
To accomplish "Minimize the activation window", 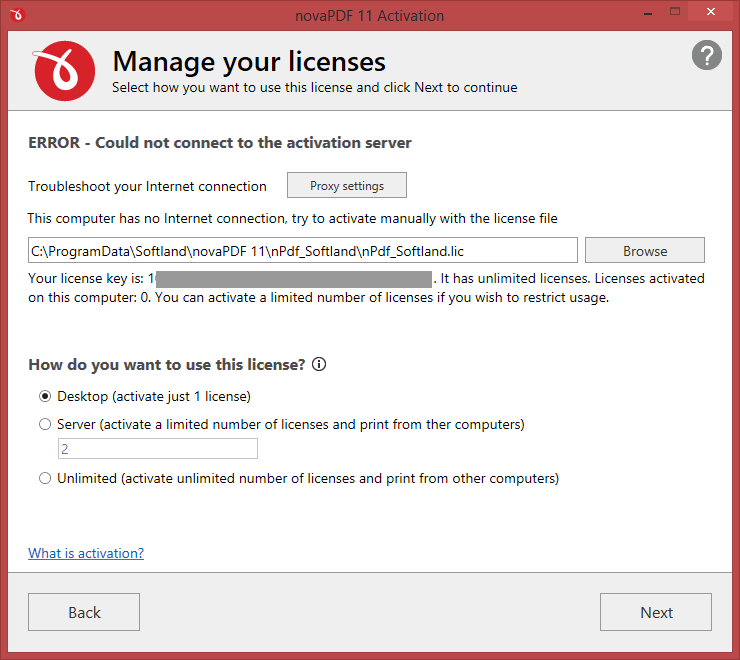I will coord(648,14).
